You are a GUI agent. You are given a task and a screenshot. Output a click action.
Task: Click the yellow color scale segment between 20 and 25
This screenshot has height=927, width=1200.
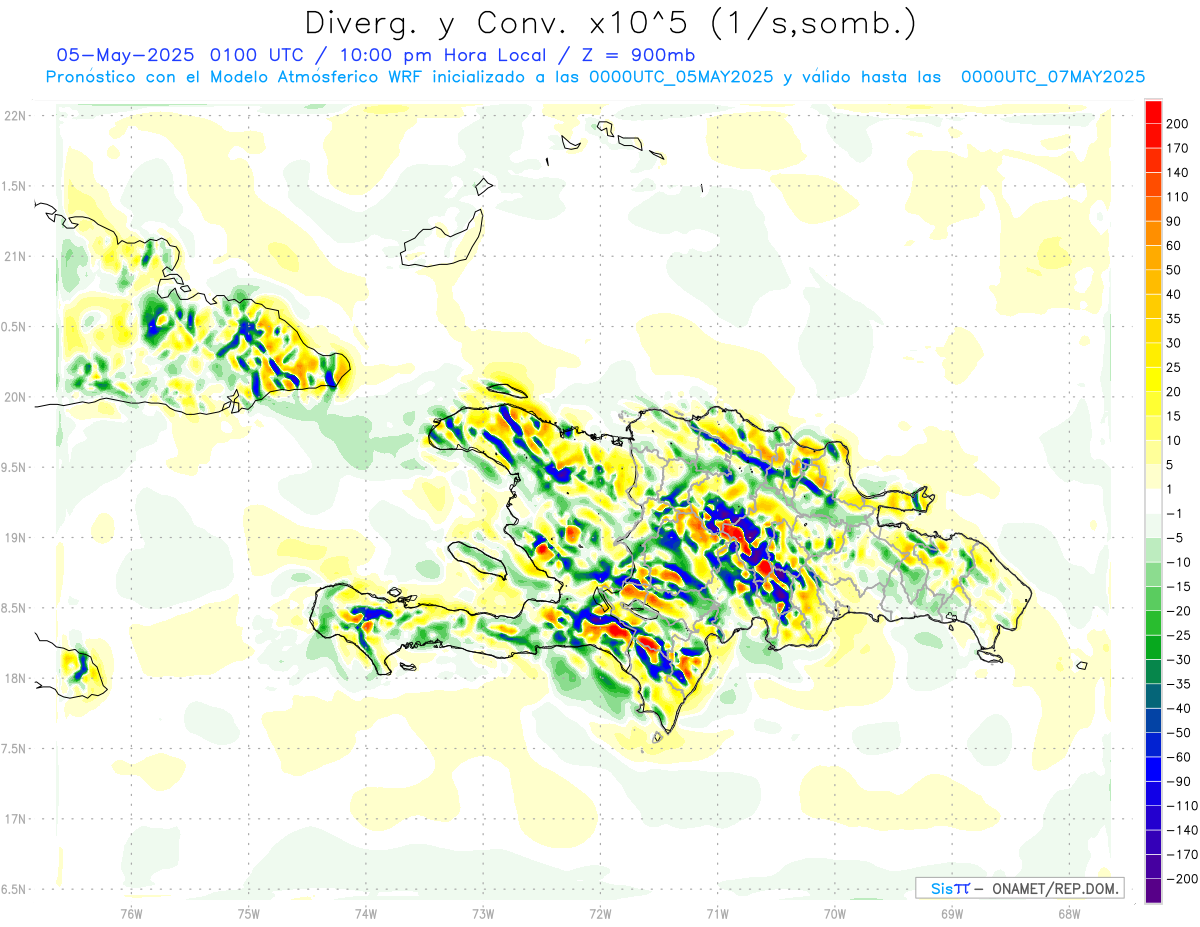1153,379
